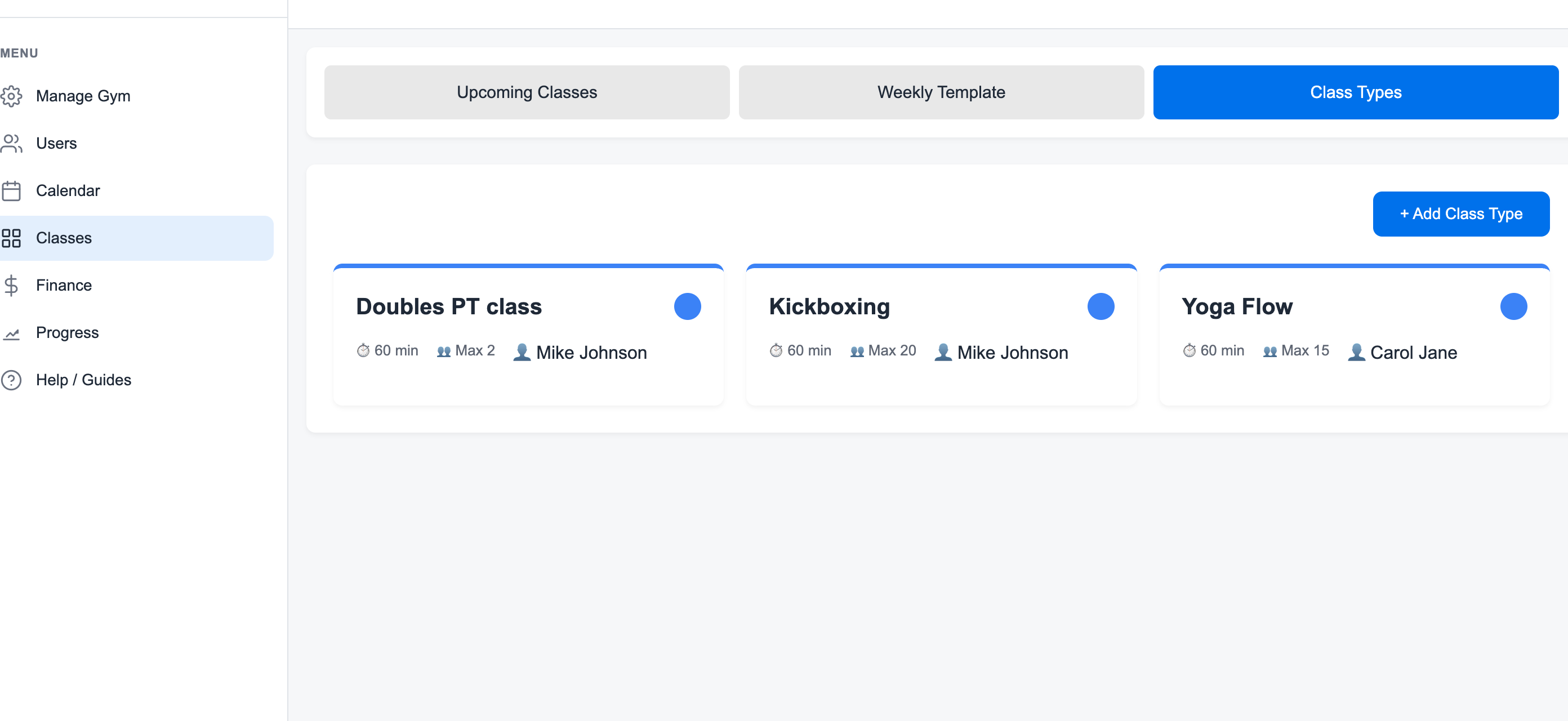This screenshot has width=1568, height=721.
Task: Click the trainer icon on Yoga Flow card
Action: [x=1356, y=352]
